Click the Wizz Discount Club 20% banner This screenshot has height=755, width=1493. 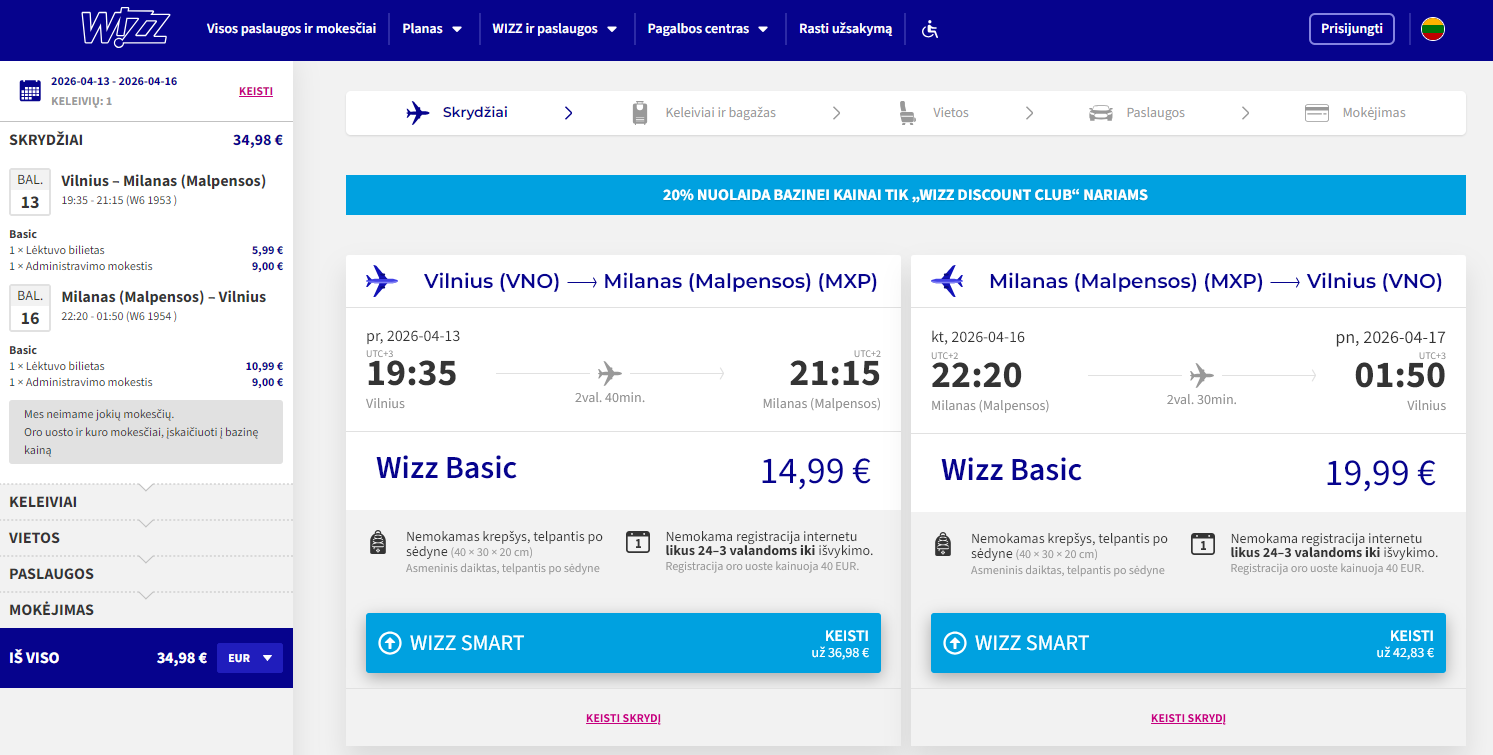(905, 195)
